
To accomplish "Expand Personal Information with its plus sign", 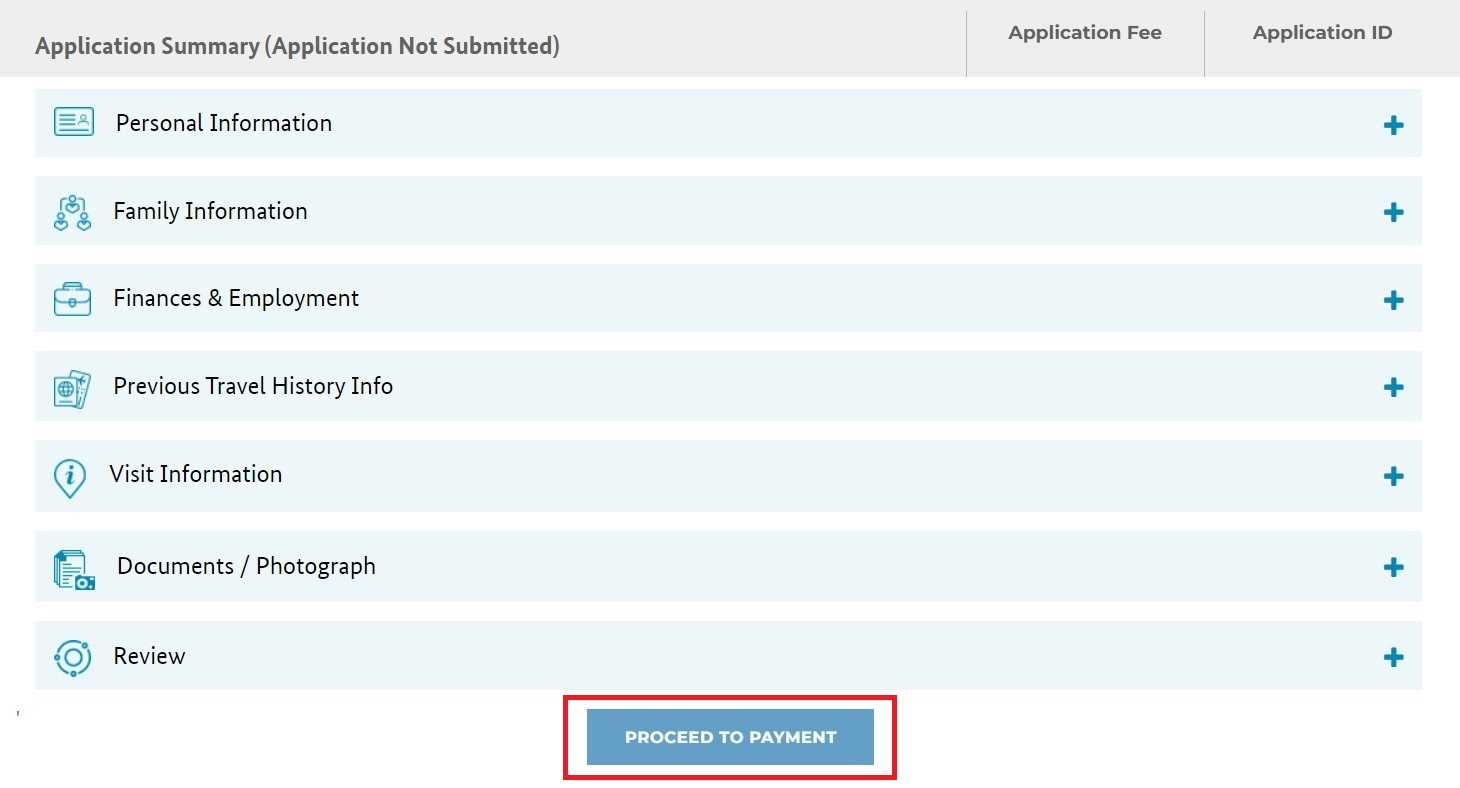I will pyautogui.click(x=1392, y=125).
